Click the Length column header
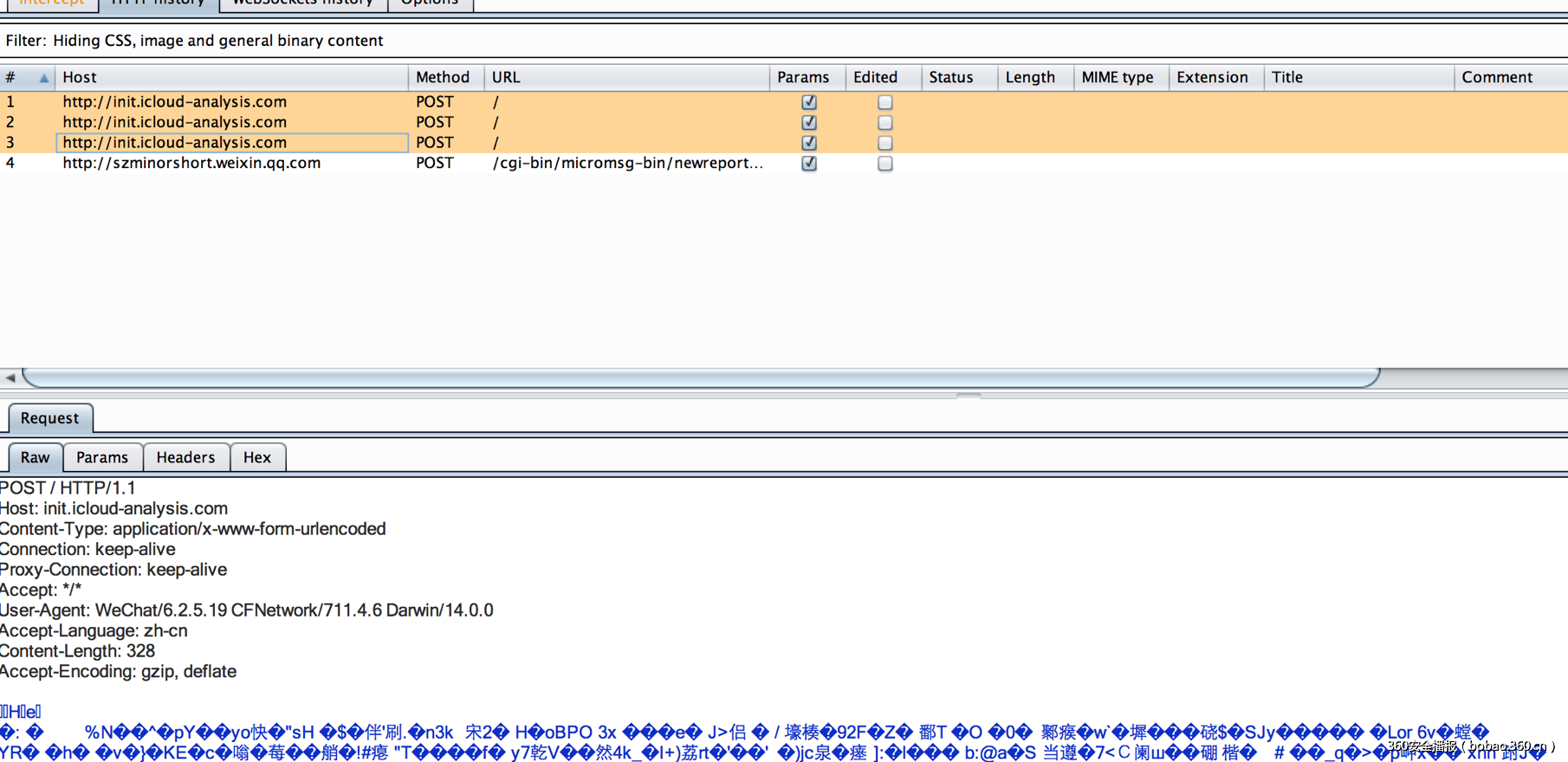Image resolution: width=1568 pixels, height=762 pixels. click(1030, 77)
